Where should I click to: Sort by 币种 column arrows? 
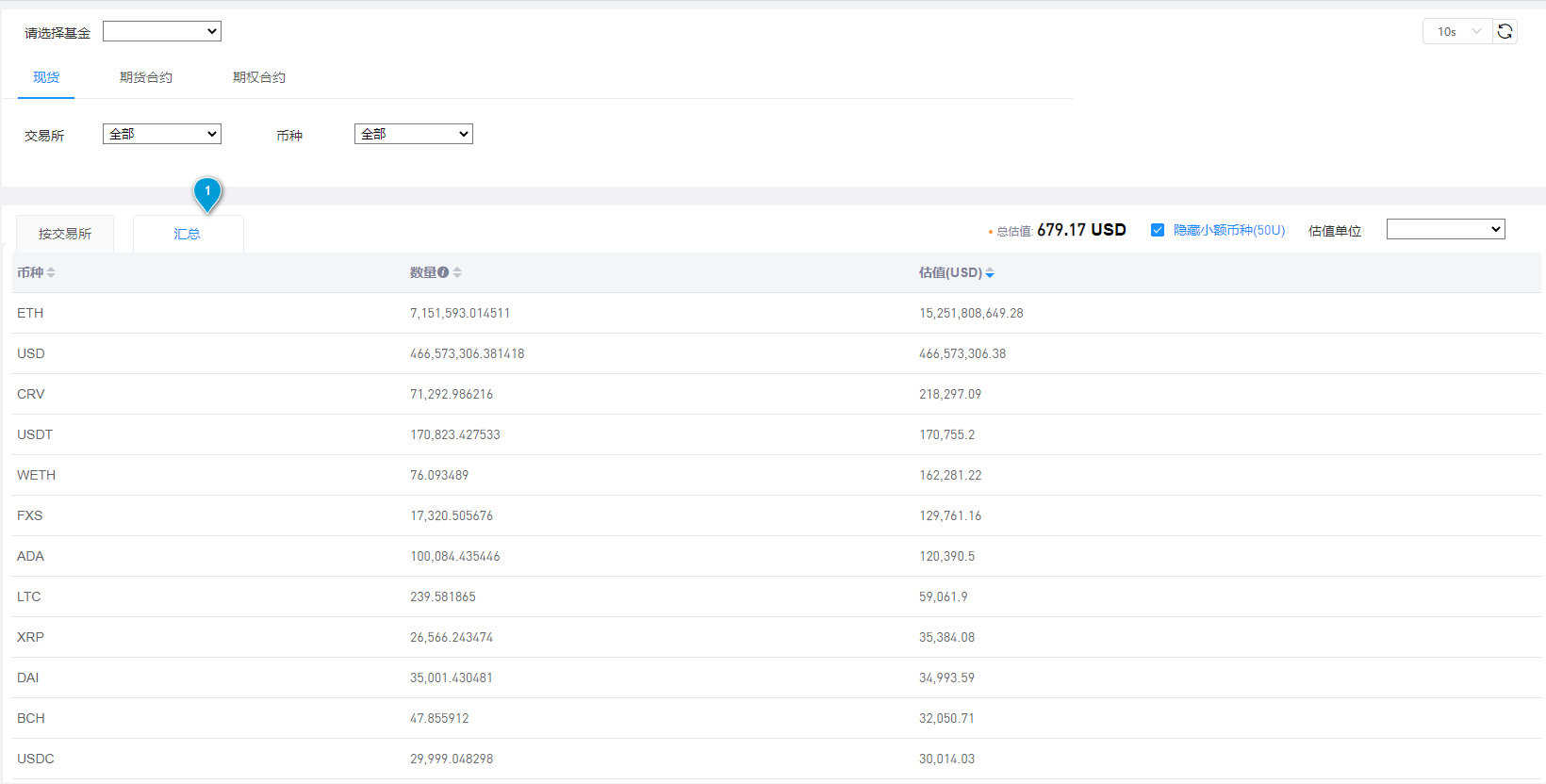[51, 272]
